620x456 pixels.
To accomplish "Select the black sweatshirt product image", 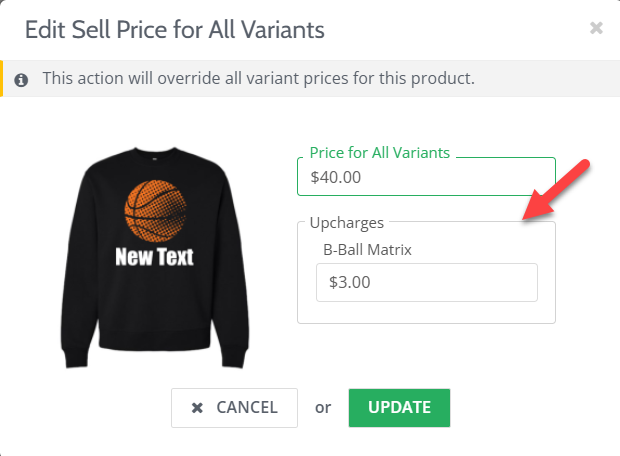I will click(155, 260).
